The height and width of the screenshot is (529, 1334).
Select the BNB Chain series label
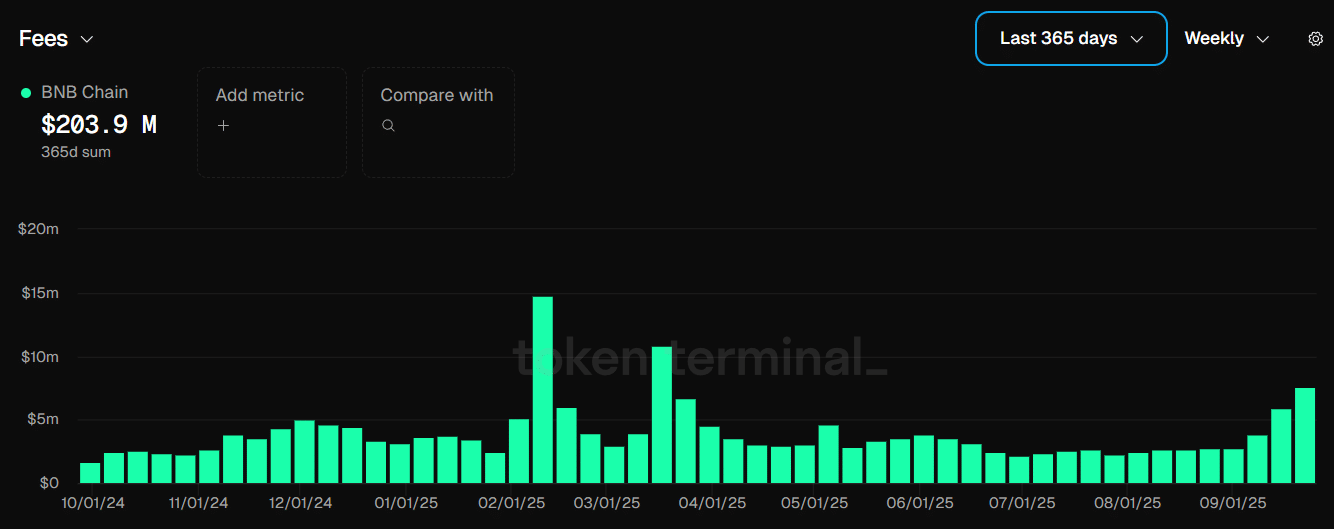84,92
